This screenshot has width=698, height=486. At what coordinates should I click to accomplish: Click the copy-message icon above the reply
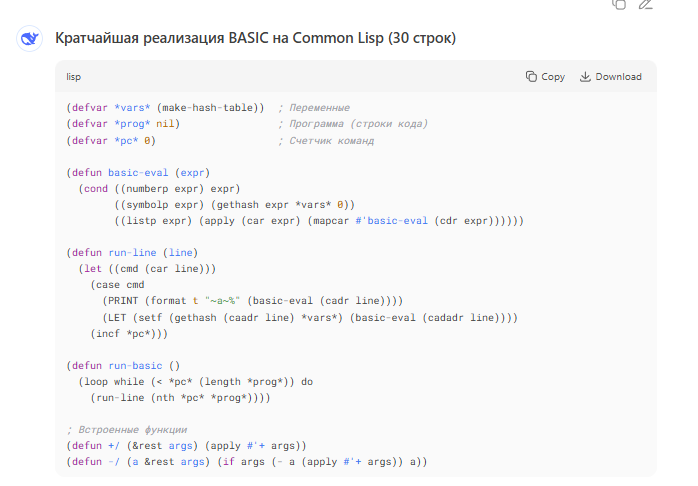point(619,4)
